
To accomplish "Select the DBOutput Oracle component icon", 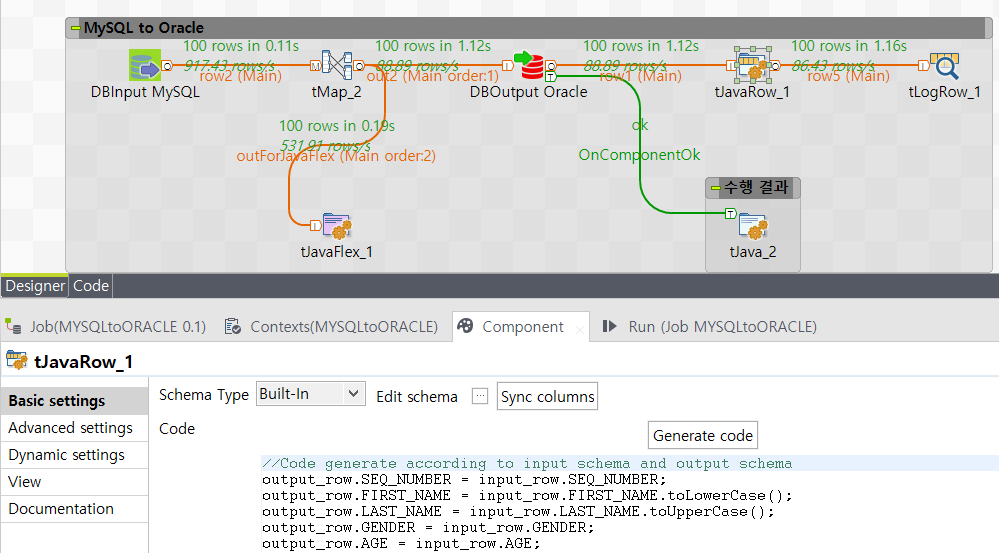I will (529, 65).
